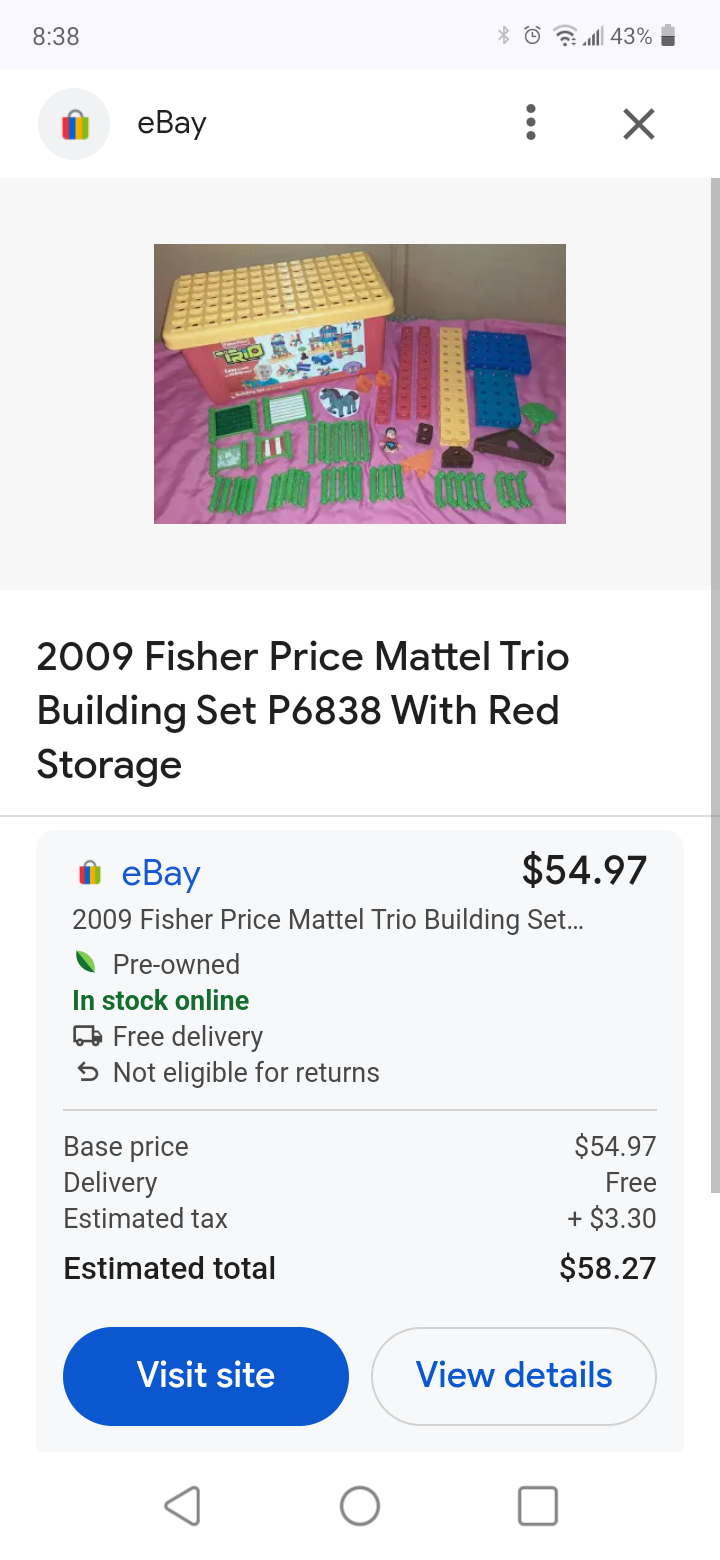
Task: Tap the green Pre-owned leaf icon
Action: coord(87,963)
